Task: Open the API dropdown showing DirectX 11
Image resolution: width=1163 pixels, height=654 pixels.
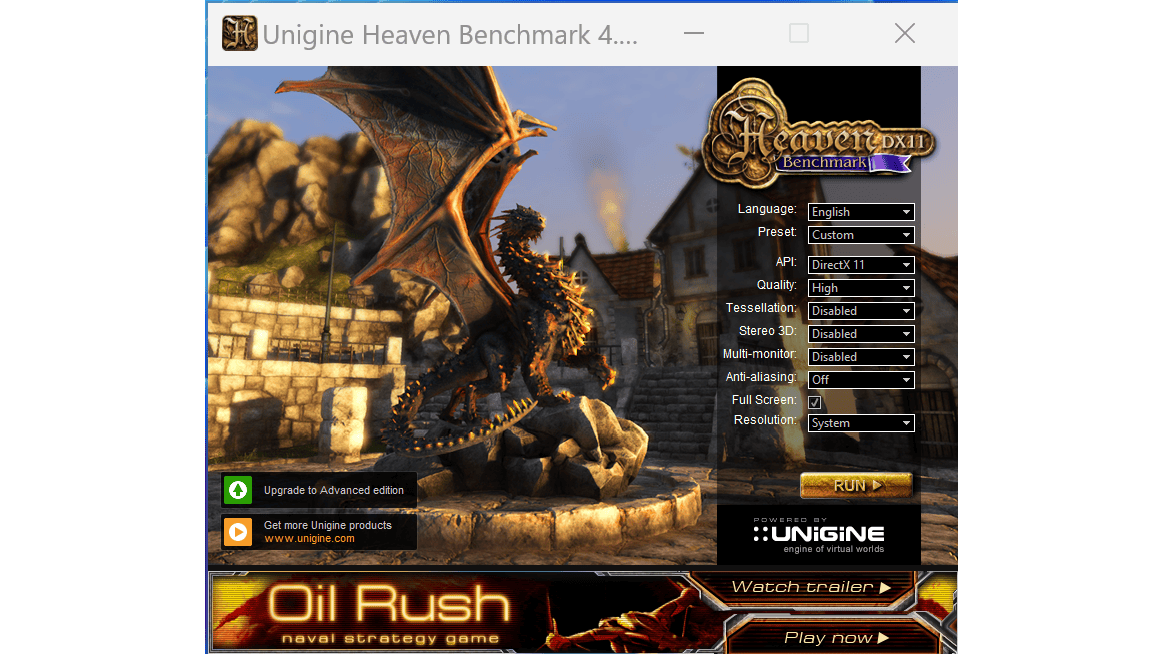Action: (x=860, y=265)
